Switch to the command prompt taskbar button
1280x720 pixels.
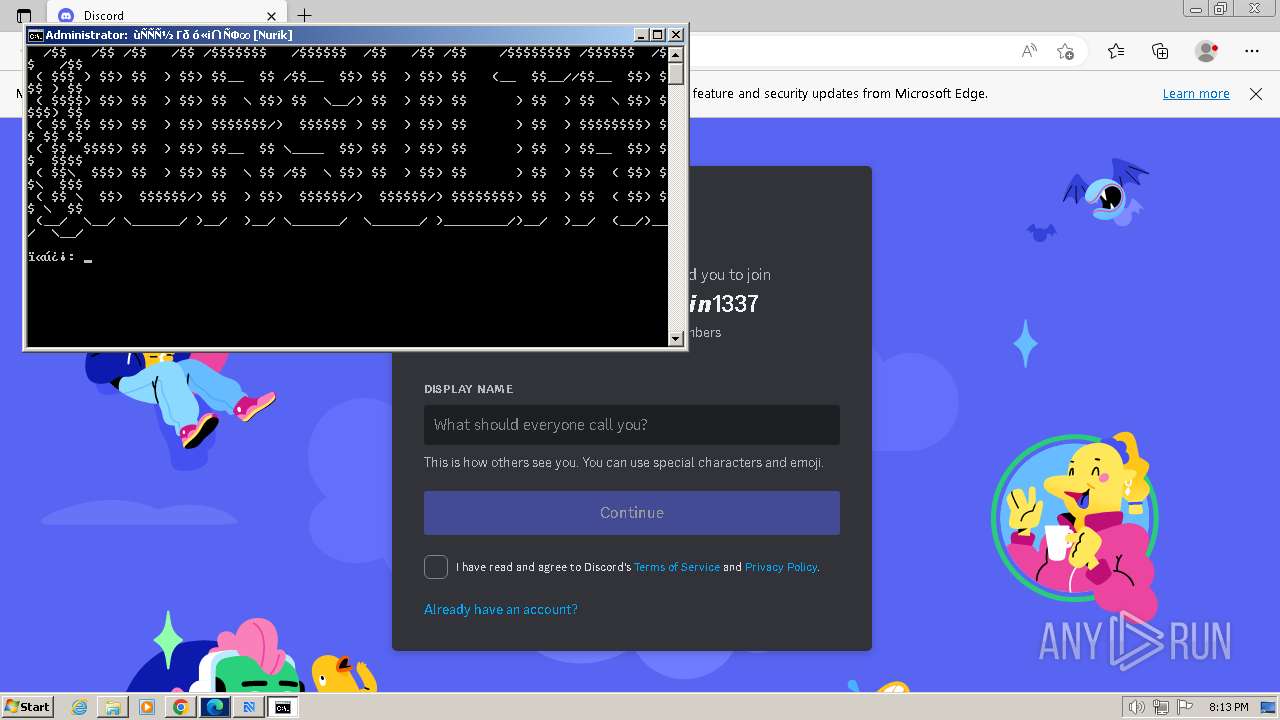coord(283,707)
